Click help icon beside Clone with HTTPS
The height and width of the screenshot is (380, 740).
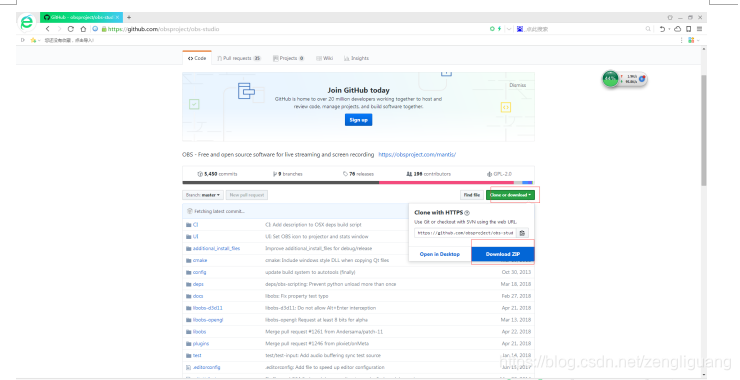pyautogui.click(x=467, y=213)
